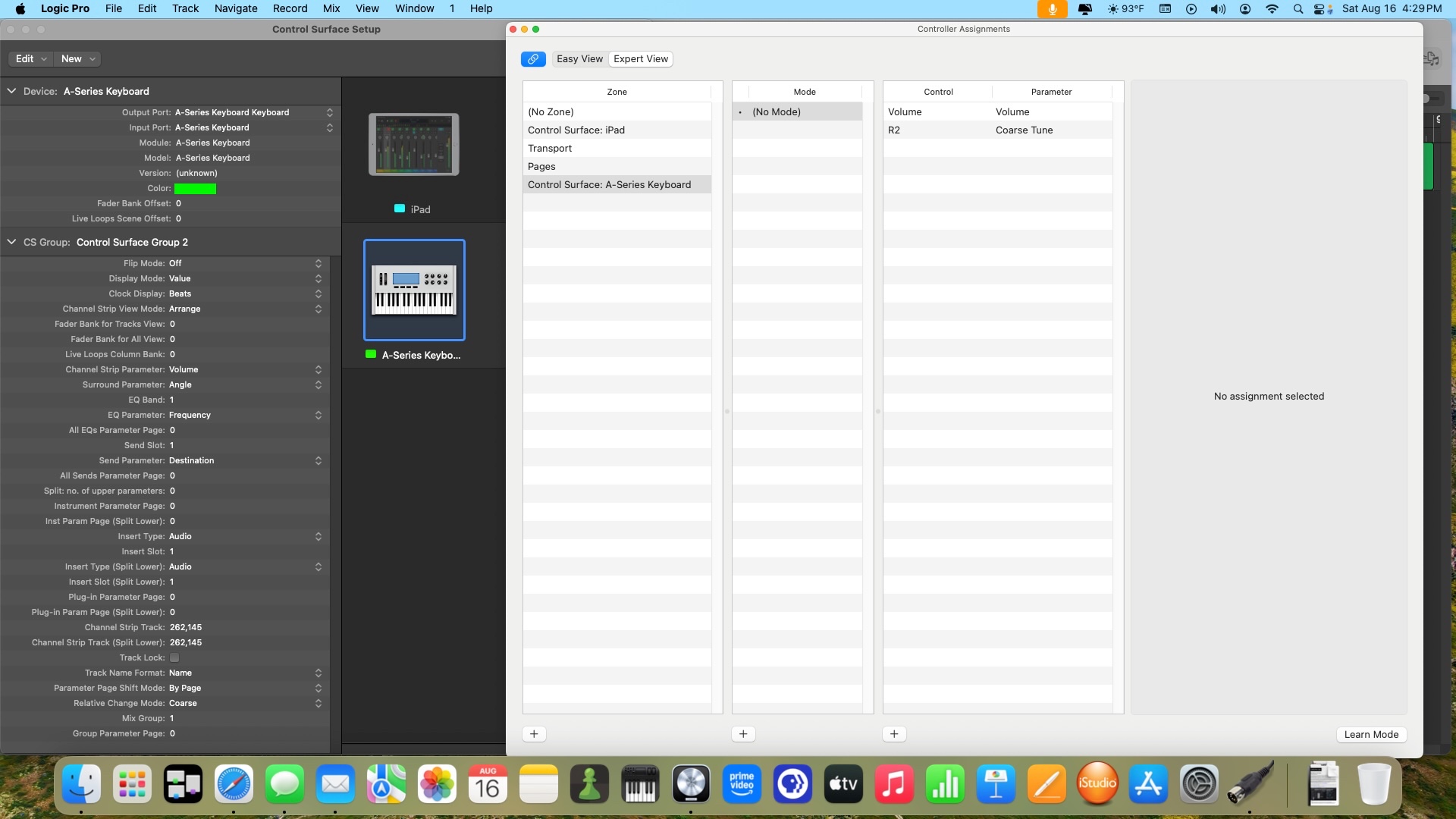Image resolution: width=1456 pixels, height=819 pixels.
Task: Click the blue link icon button
Action: point(533,59)
